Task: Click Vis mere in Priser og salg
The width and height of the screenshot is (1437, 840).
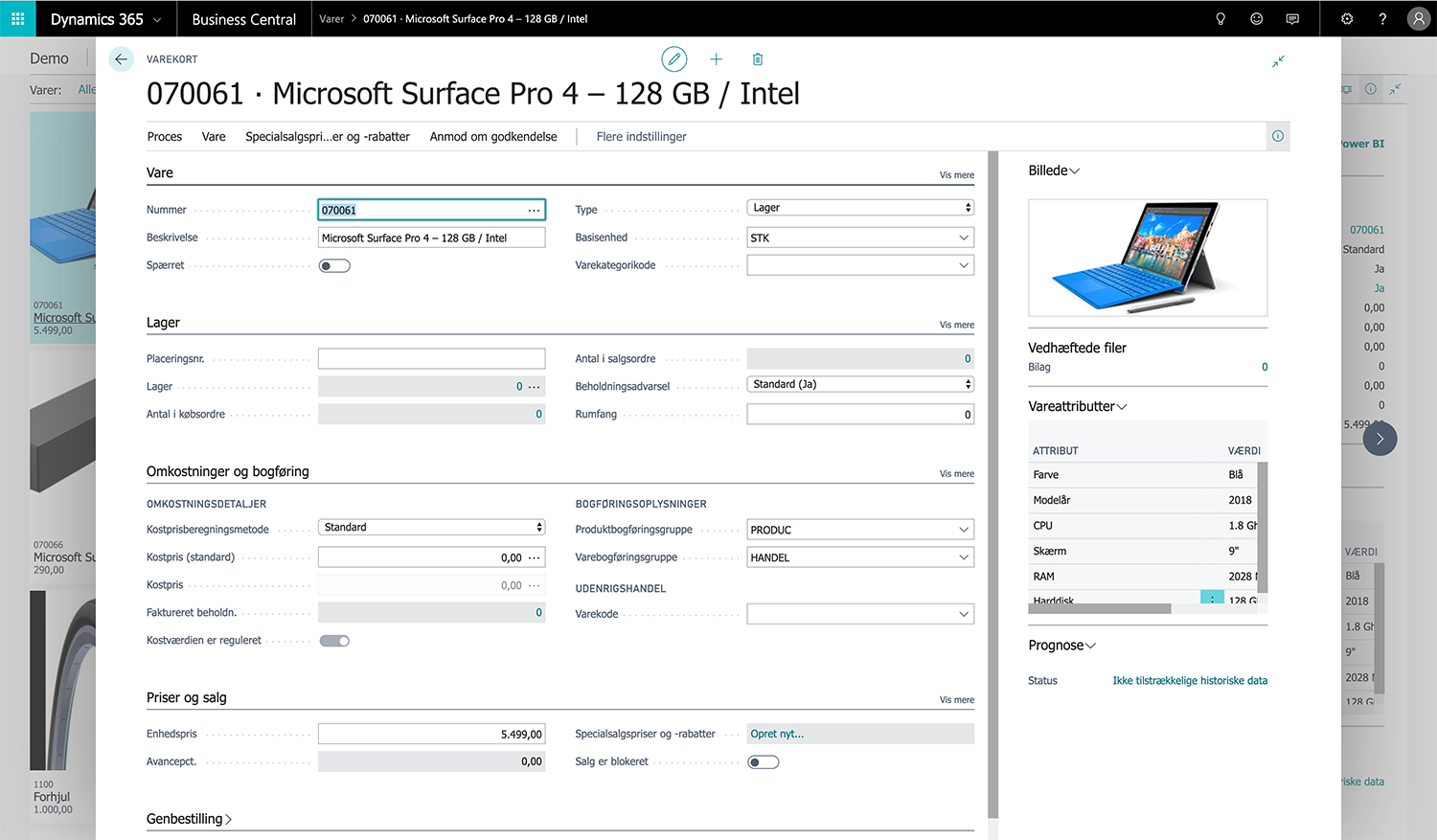Action: point(956,700)
